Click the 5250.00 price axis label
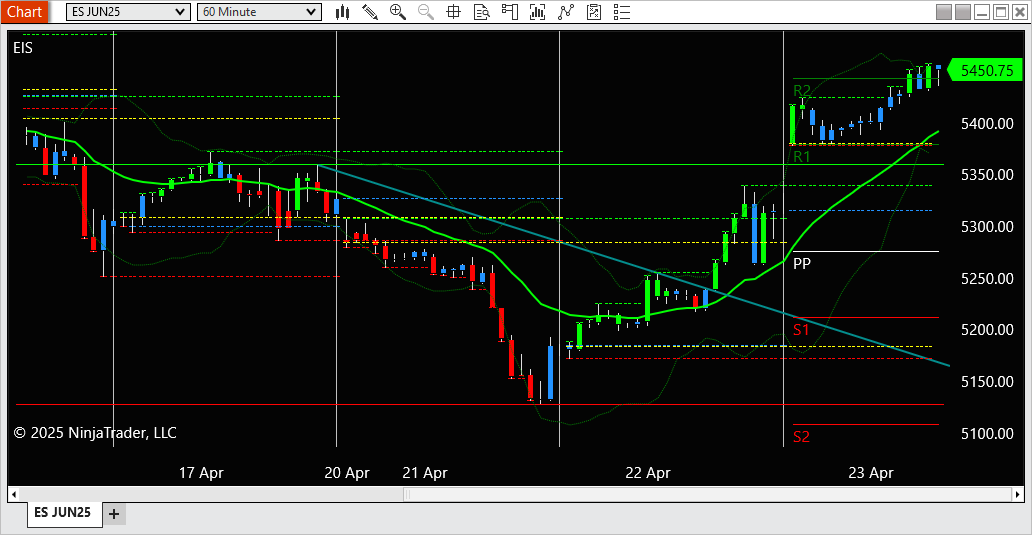 [987, 278]
